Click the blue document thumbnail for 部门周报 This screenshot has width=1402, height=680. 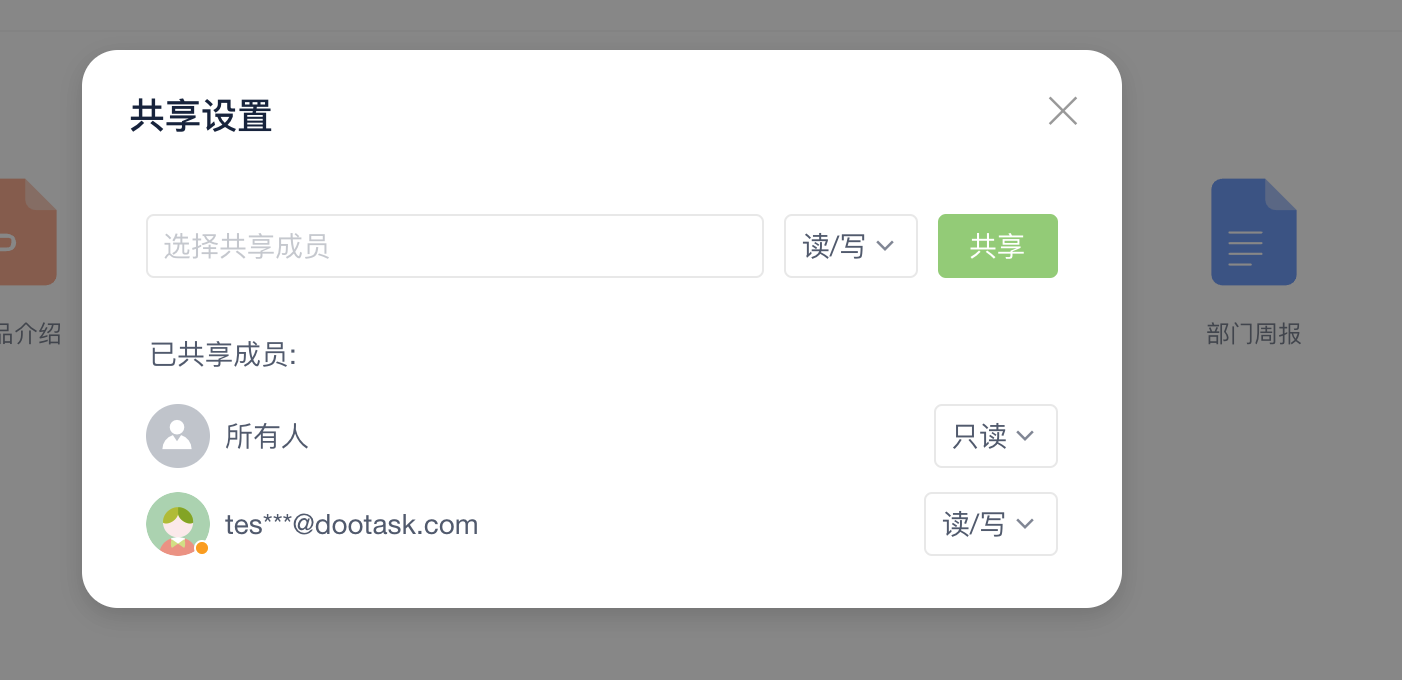pyautogui.click(x=1253, y=232)
